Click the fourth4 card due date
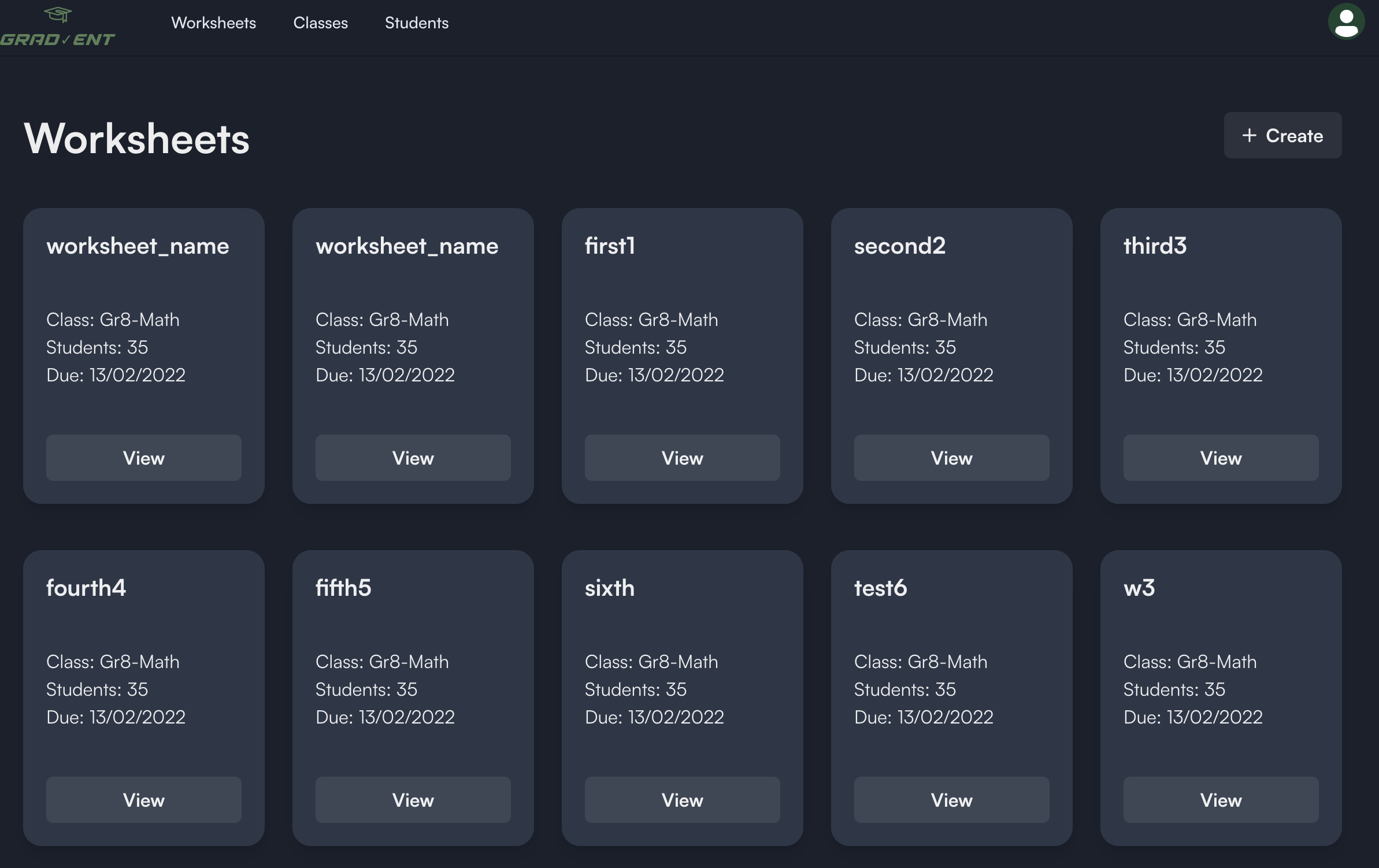 [116, 717]
